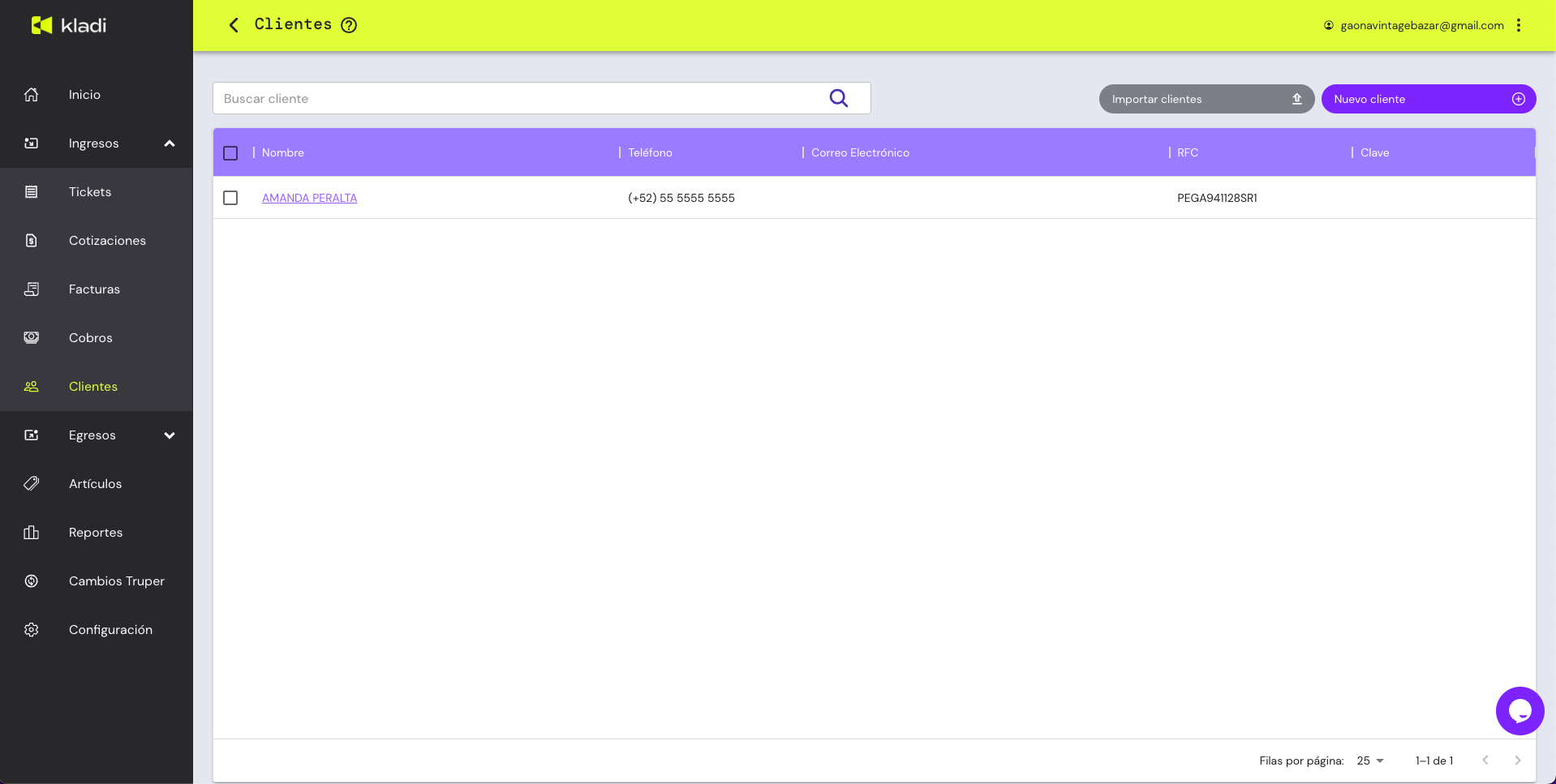The width and height of the screenshot is (1556, 784).
Task: Open the AMANDA PERALTA client link
Action: 309,198
